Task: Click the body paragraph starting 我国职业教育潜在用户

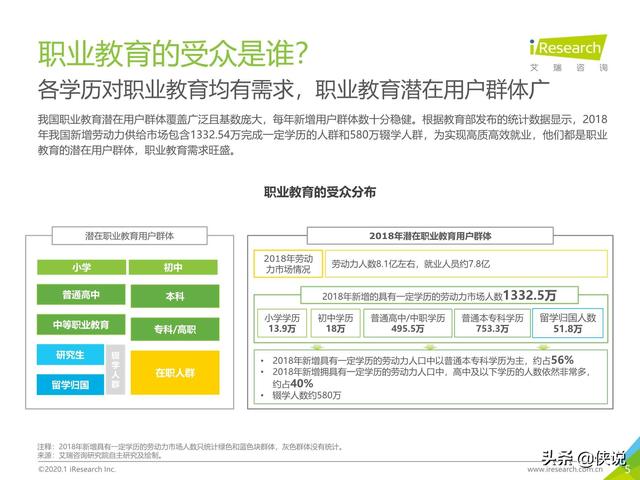Action: [322, 135]
